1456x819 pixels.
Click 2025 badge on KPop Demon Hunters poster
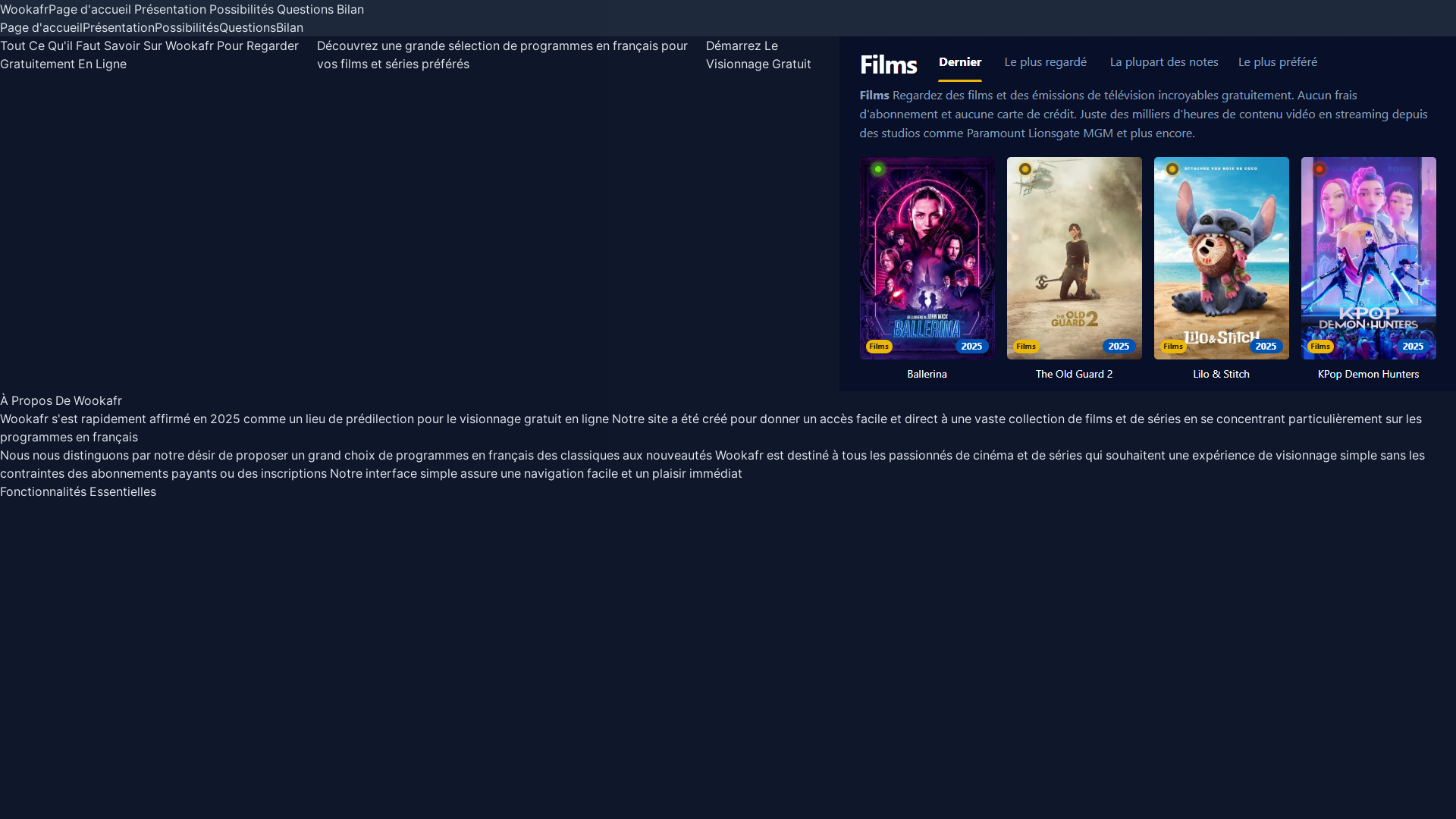pos(1413,347)
